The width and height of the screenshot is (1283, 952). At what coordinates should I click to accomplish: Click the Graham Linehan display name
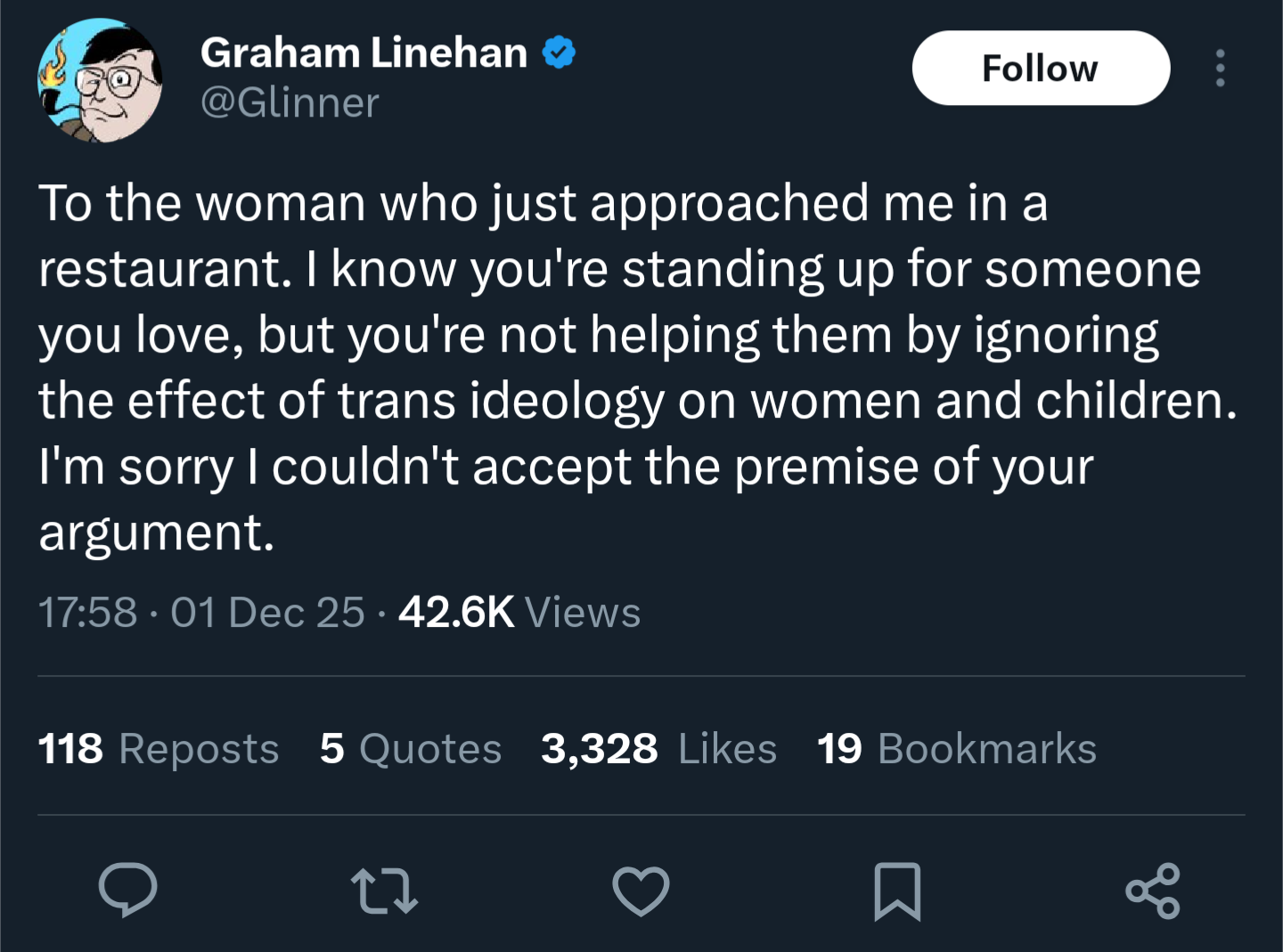[364, 53]
